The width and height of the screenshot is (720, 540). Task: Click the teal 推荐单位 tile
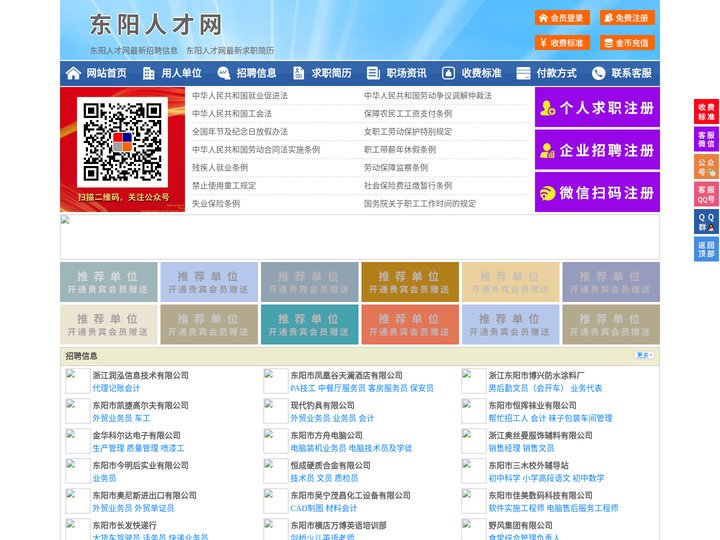tap(309, 324)
